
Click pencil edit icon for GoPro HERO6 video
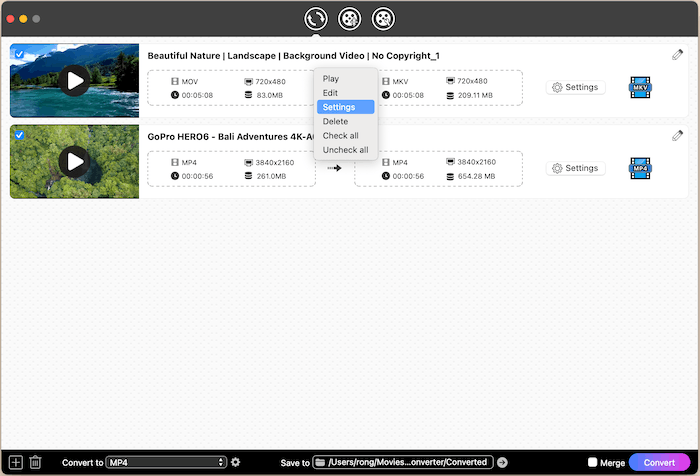(677, 135)
